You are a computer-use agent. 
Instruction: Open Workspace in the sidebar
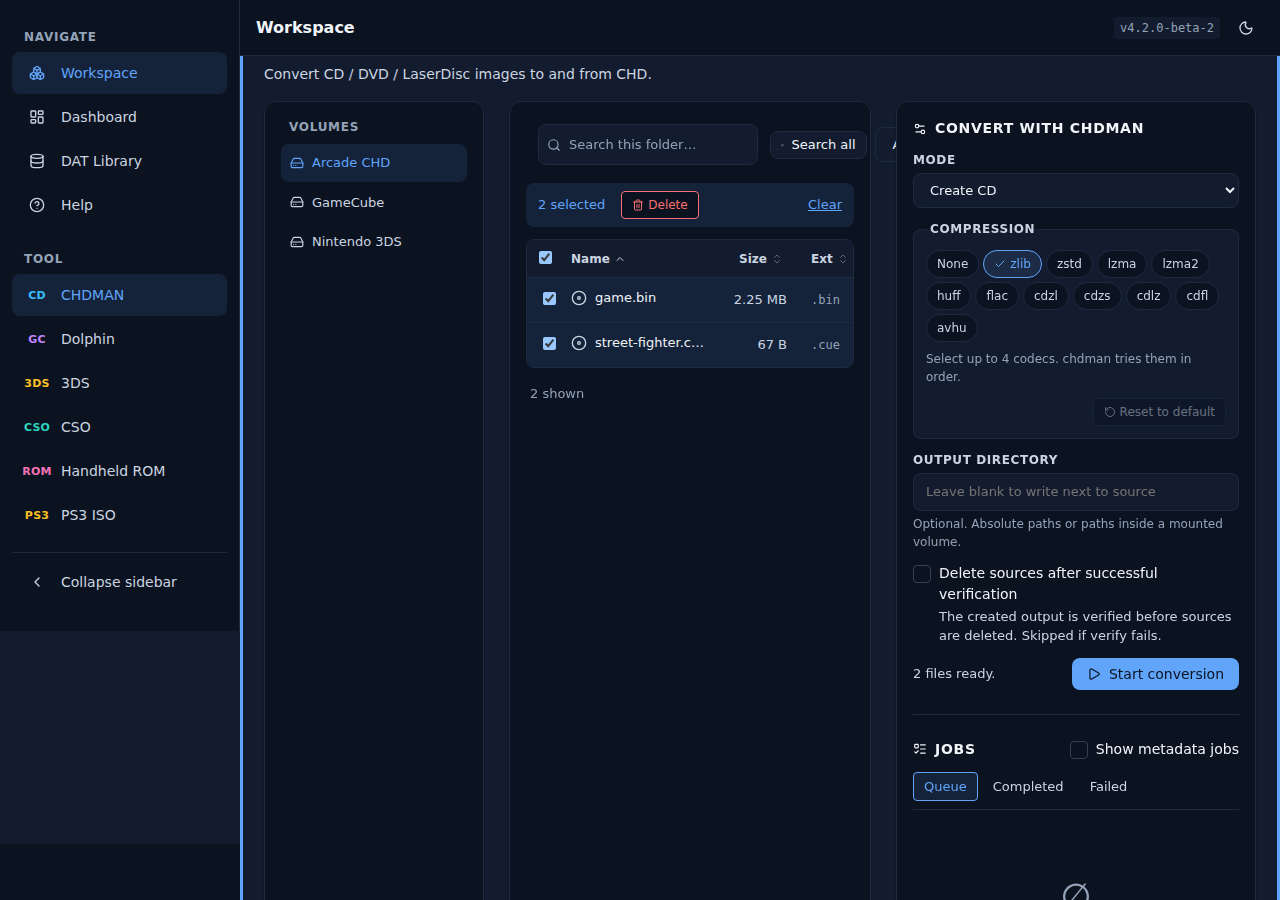[x=119, y=73]
